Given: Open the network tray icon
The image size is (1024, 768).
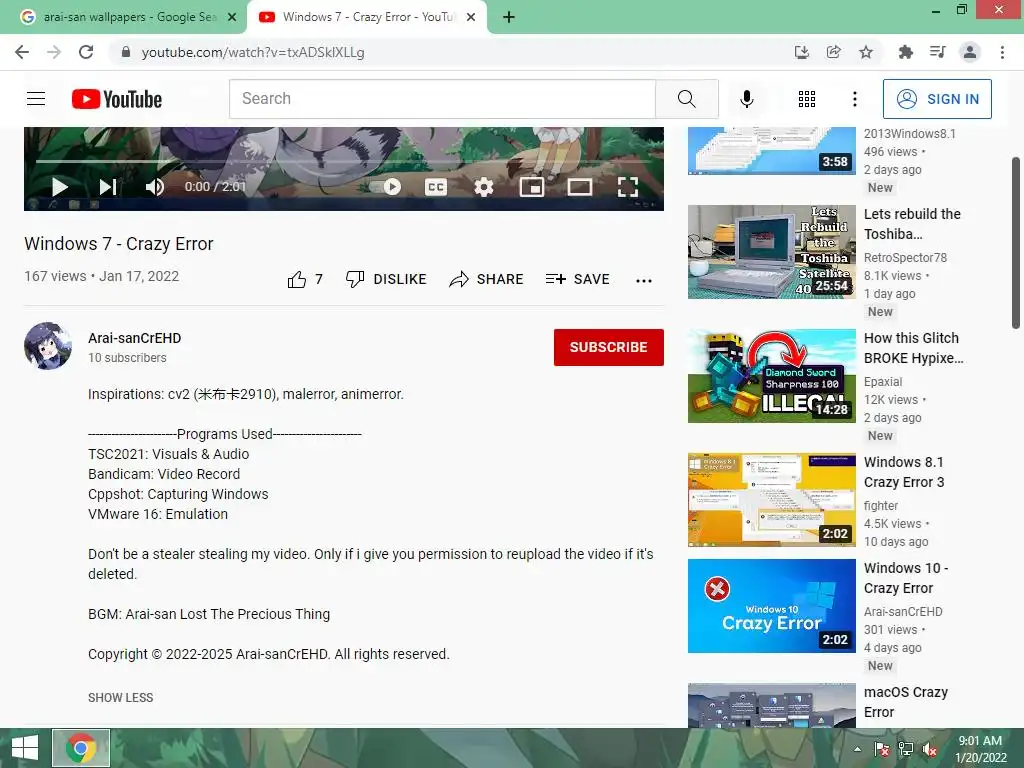Looking at the screenshot, I should 906,749.
